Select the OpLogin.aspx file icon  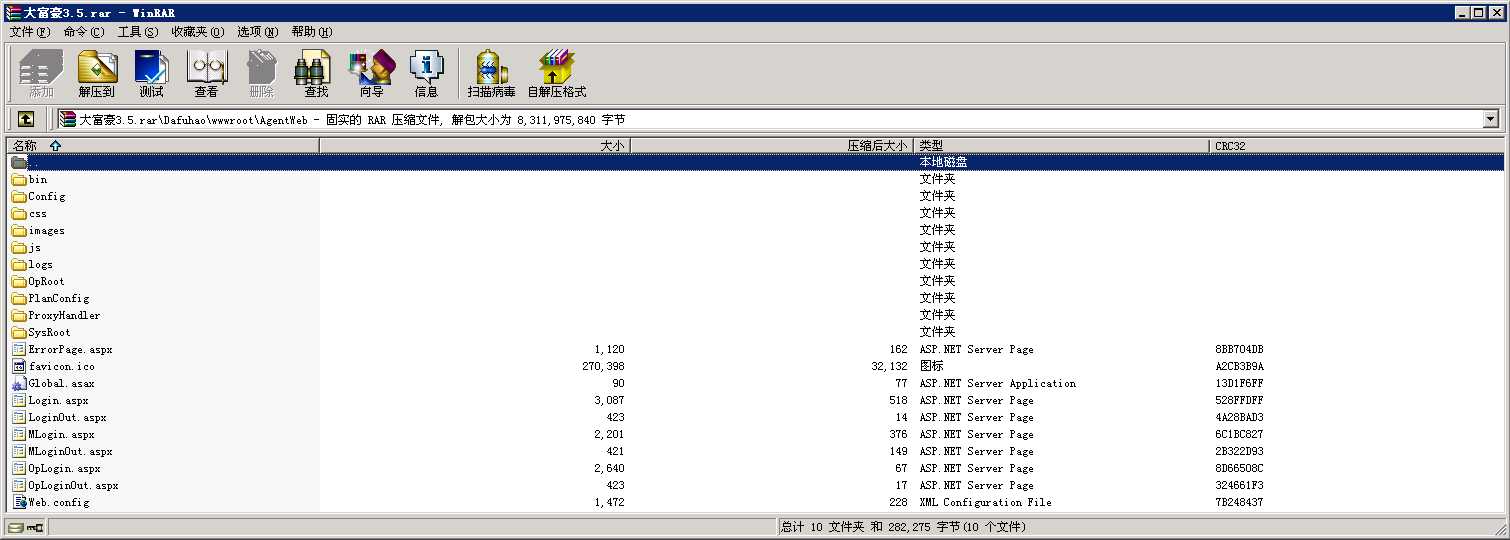pos(19,469)
